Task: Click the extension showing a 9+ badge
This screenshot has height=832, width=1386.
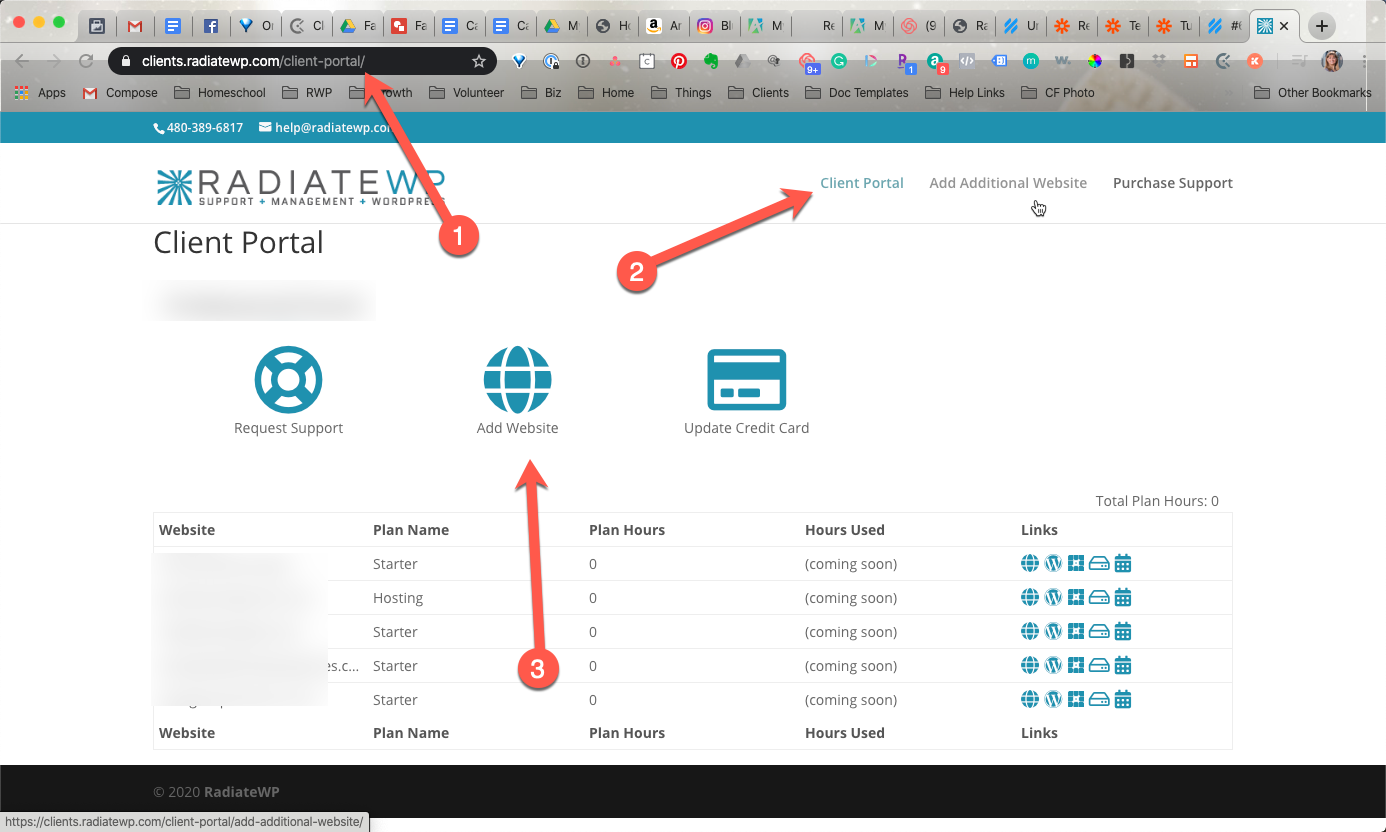Action: coord(808,63)
